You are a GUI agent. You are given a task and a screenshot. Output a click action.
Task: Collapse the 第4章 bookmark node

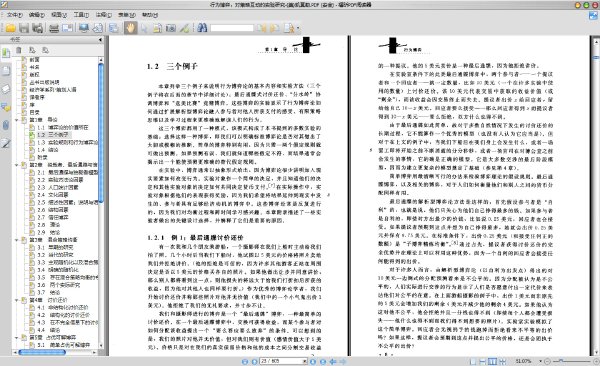click(16, 300)
